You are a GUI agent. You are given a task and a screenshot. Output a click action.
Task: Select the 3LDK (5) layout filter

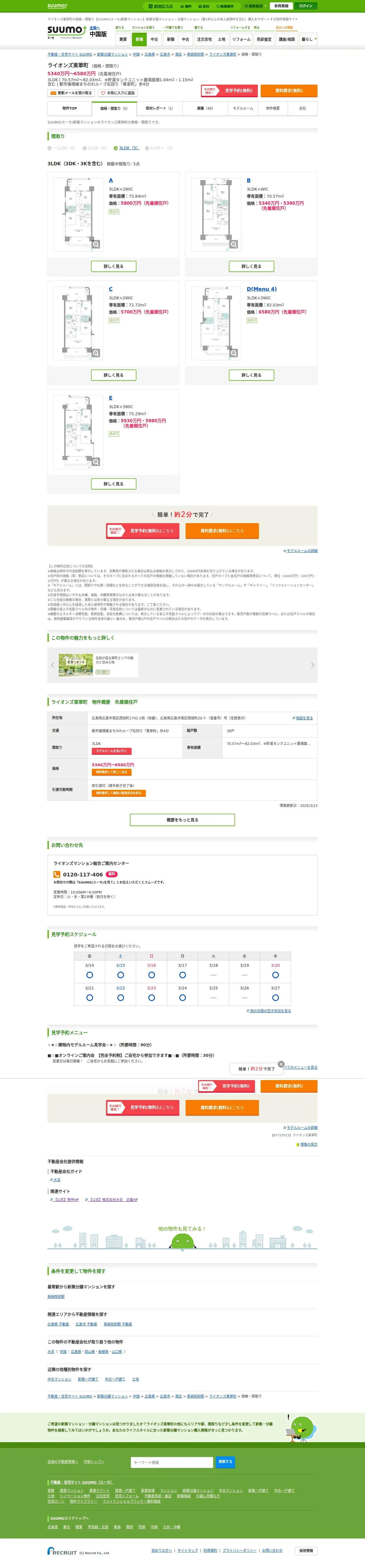[x=126, y=148]
